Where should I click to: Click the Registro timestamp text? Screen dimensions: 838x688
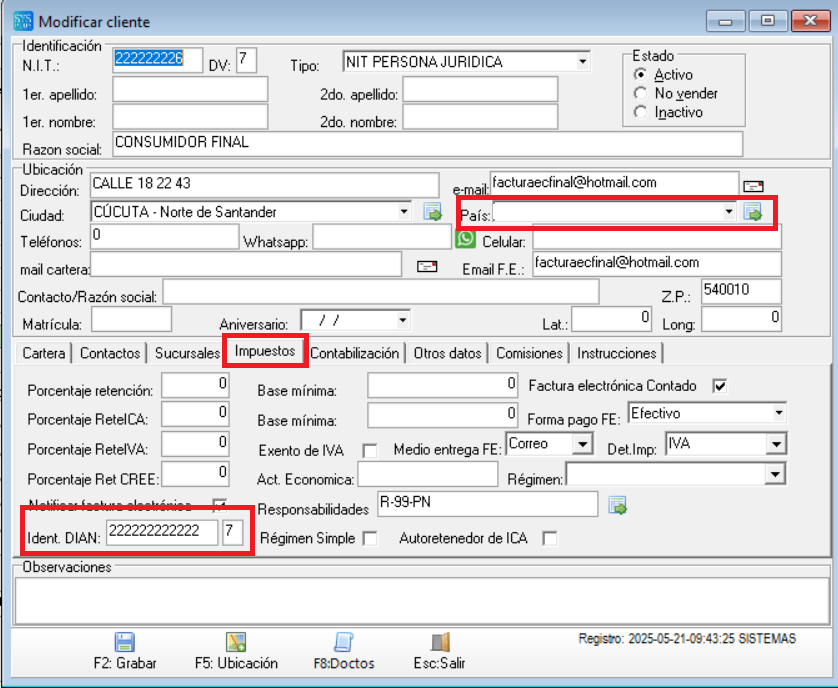pos(687,639)
